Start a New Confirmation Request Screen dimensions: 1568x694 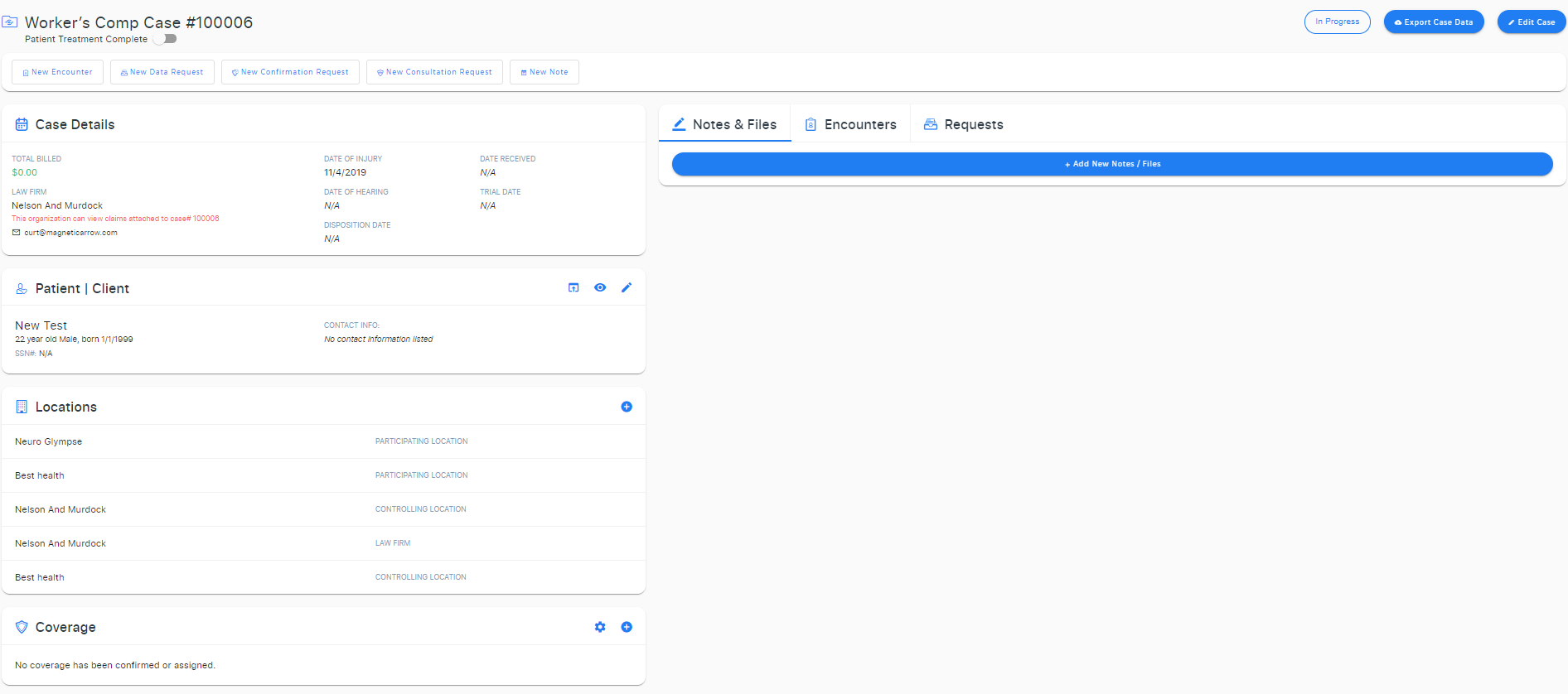point(290,72)
